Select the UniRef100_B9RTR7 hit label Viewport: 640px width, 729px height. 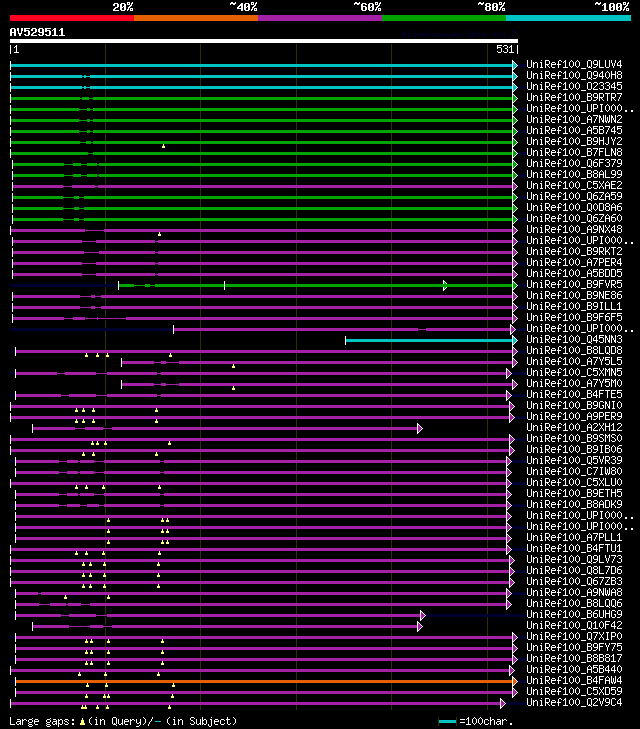tap(574, 98)
